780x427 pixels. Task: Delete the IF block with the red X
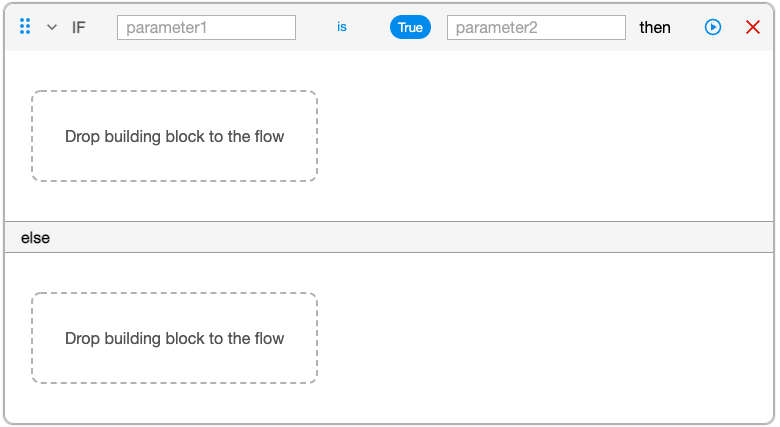[x=753, y=27]
